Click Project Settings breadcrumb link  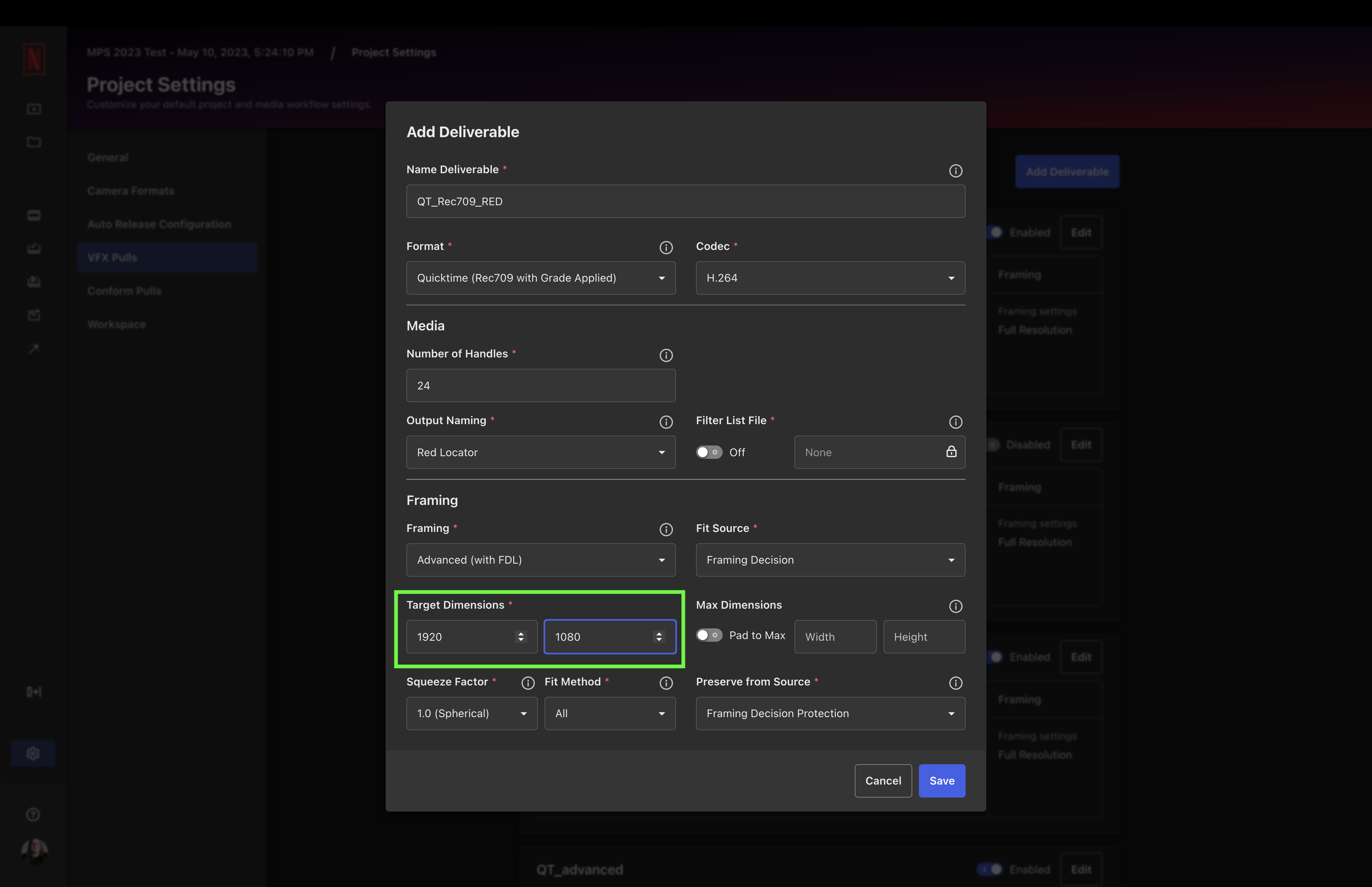394,52
